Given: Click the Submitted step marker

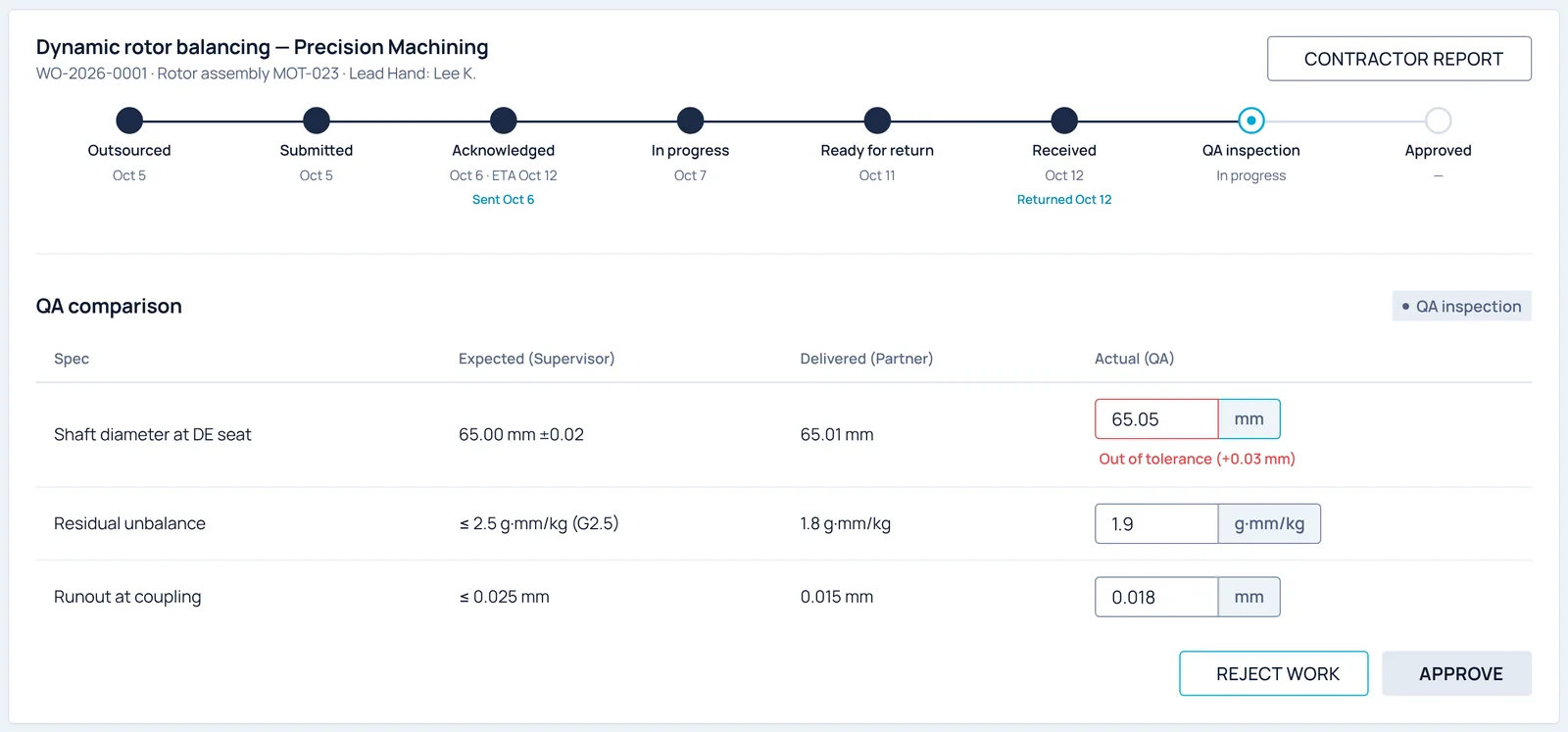Looking at the screenshot, I should coord(317,121).
